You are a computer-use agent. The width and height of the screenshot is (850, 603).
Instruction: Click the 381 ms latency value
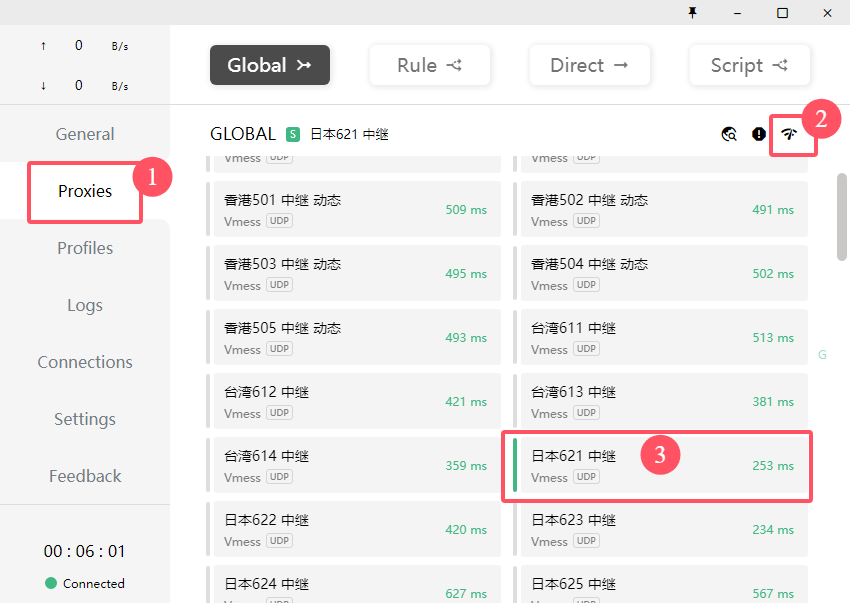773,402
